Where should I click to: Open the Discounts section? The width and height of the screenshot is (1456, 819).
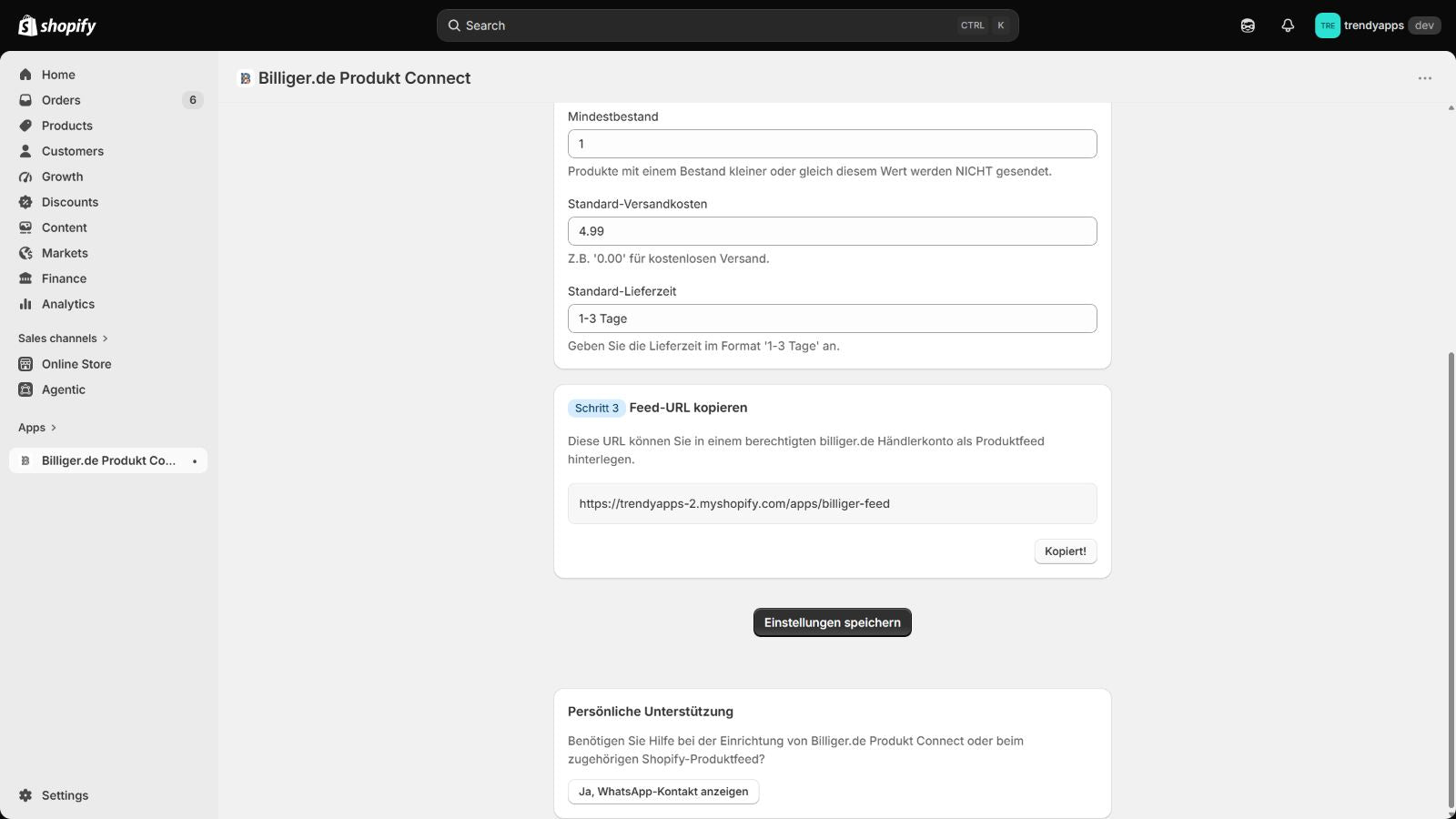click(70, 202)
